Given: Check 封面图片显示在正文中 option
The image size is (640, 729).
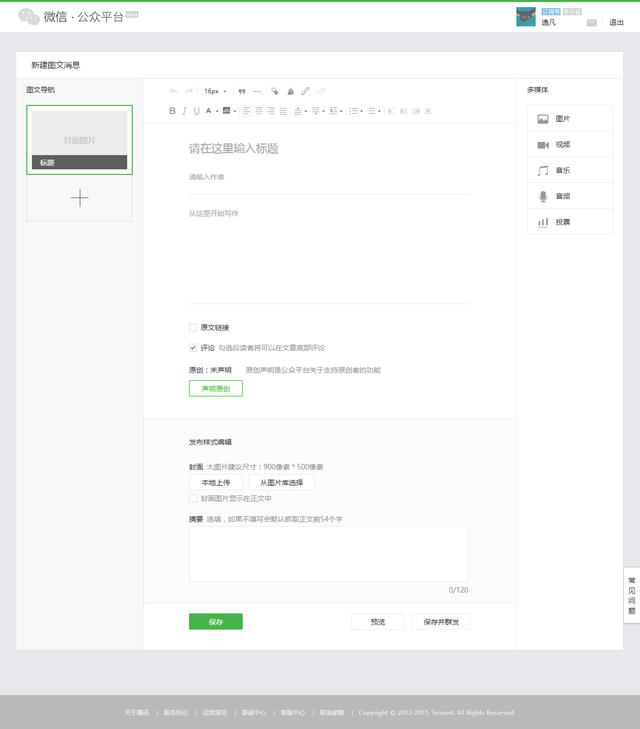Looking at the screenshot, I should [x=193, y=498].
